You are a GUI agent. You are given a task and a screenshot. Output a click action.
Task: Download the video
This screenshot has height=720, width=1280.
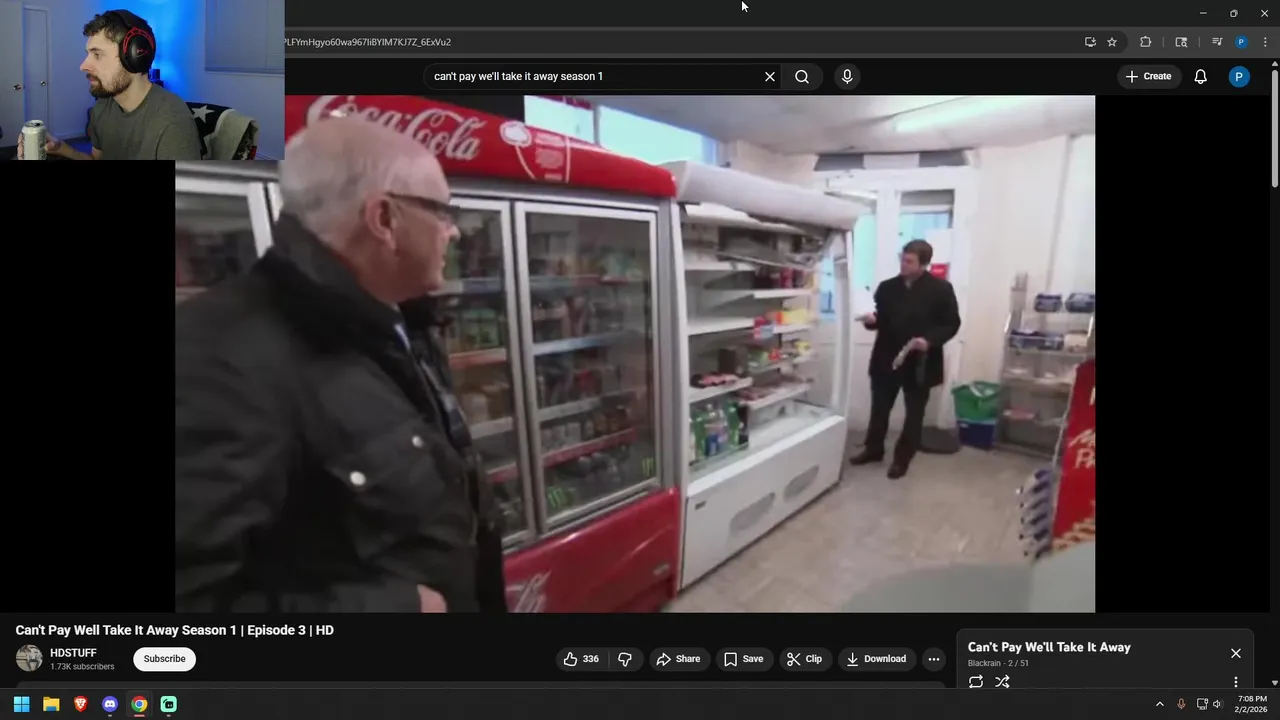point(876,659)
